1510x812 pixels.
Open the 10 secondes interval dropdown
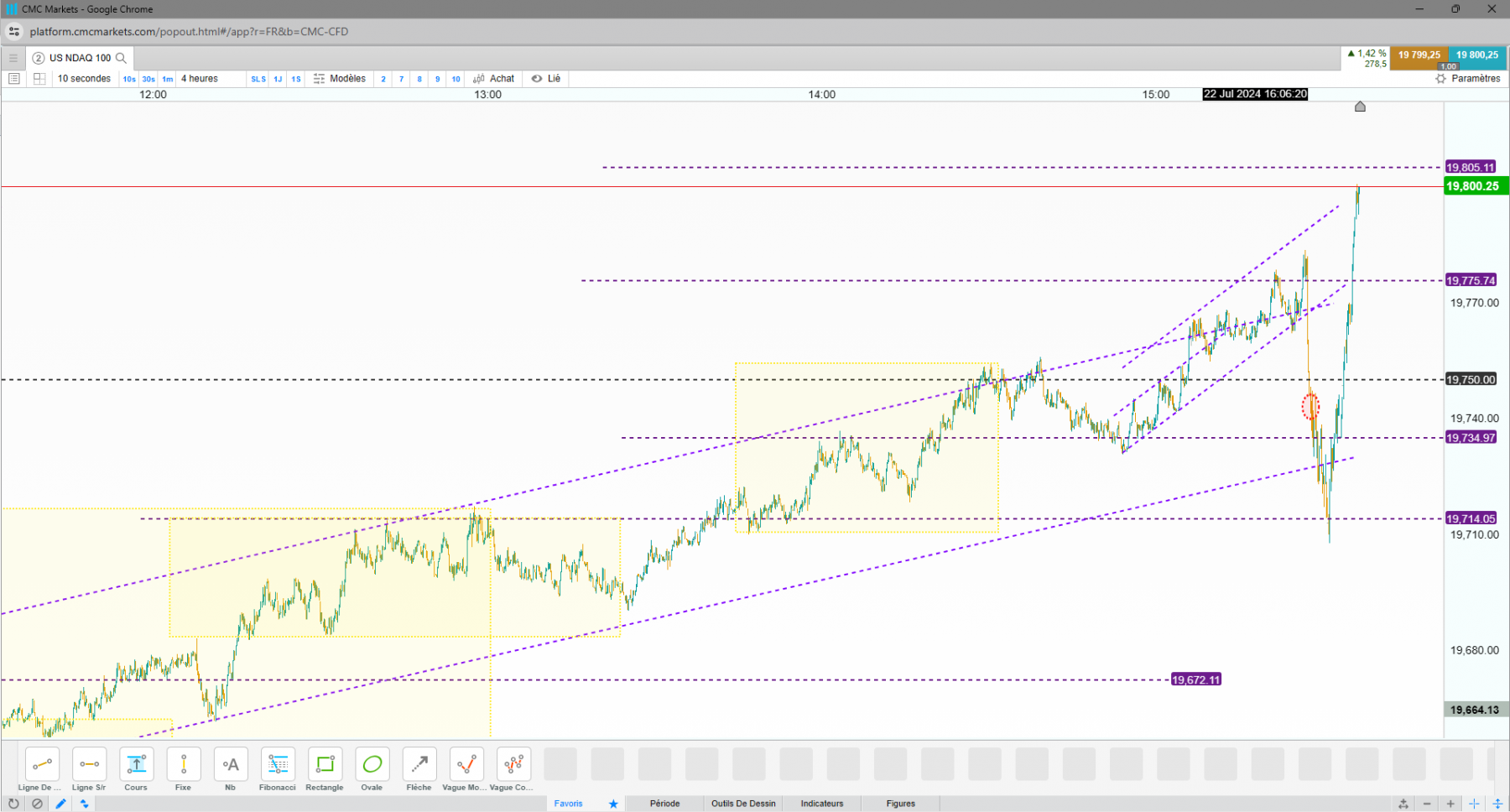[x=84, y=79]
